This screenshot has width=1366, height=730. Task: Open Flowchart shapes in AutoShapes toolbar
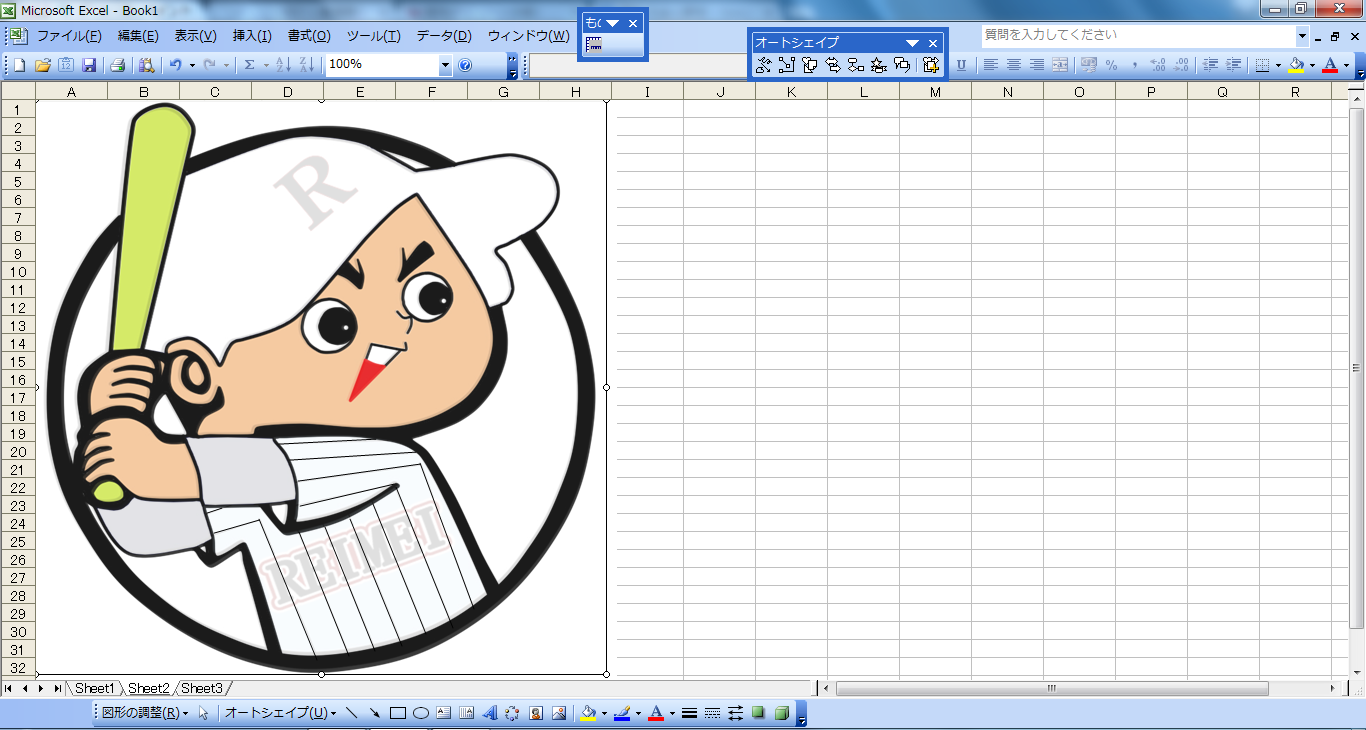pos(855,65)
